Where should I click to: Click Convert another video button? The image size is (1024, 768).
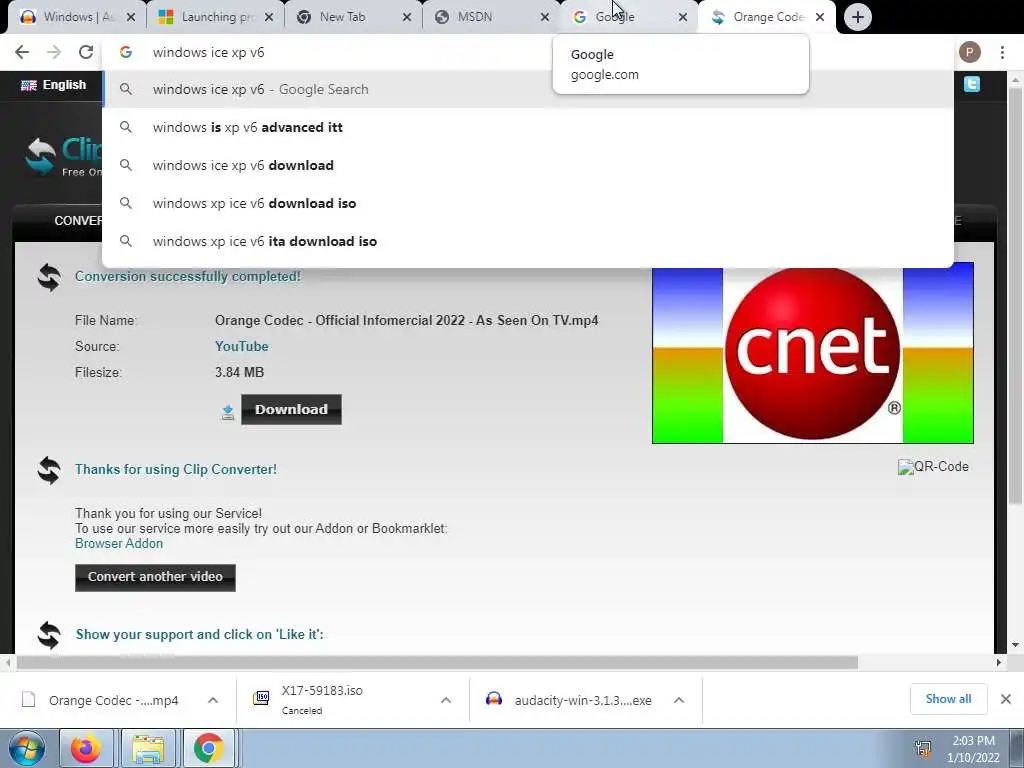click(x=155, y=577)
